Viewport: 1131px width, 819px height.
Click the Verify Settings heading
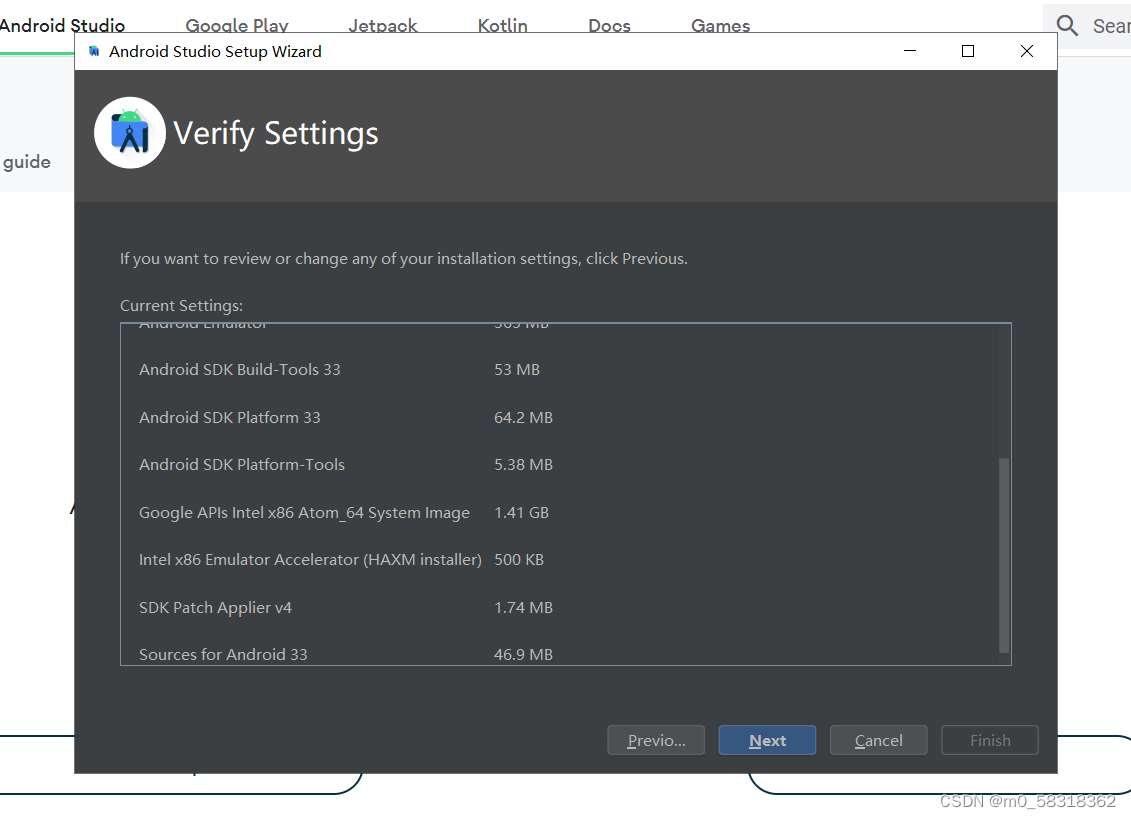276,133
